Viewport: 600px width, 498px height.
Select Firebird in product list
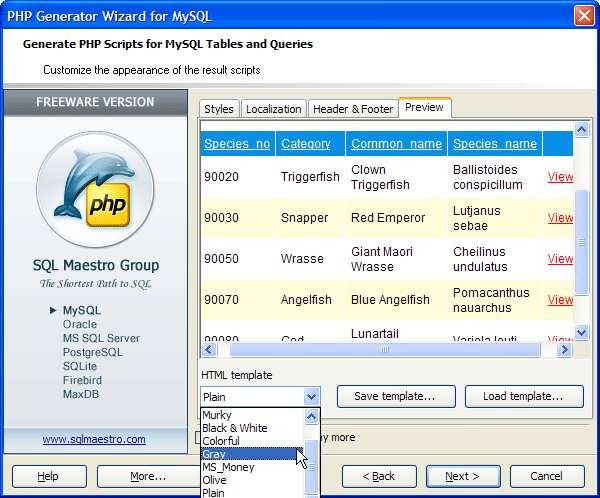tap(82, 380)
